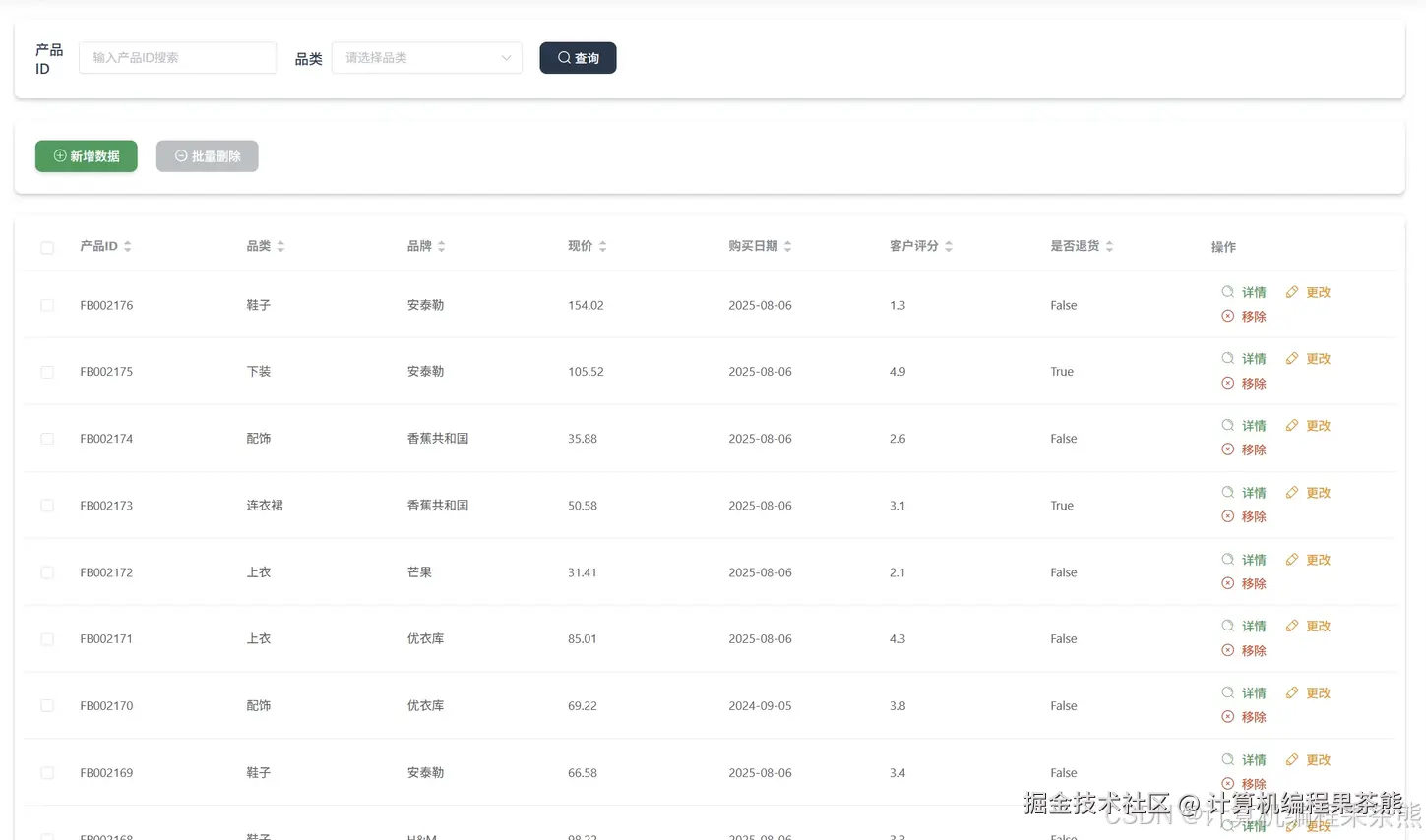This screenshot has height=840, width=1426.
Task: Select the FB002172 row checkbox
Action: point(47,572)
